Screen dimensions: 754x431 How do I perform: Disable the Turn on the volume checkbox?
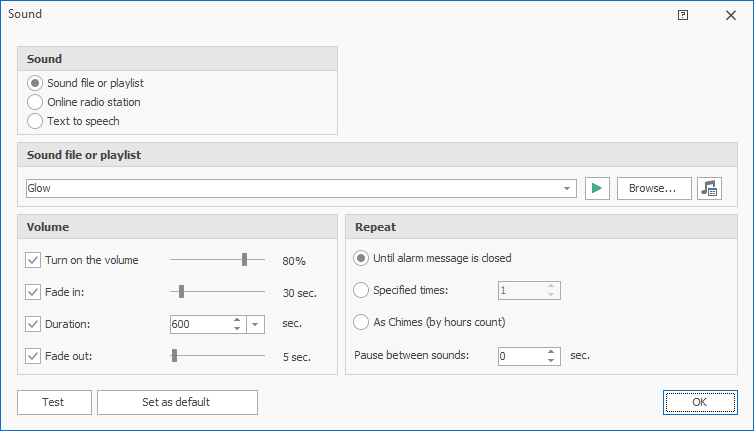tap(33, 260)
